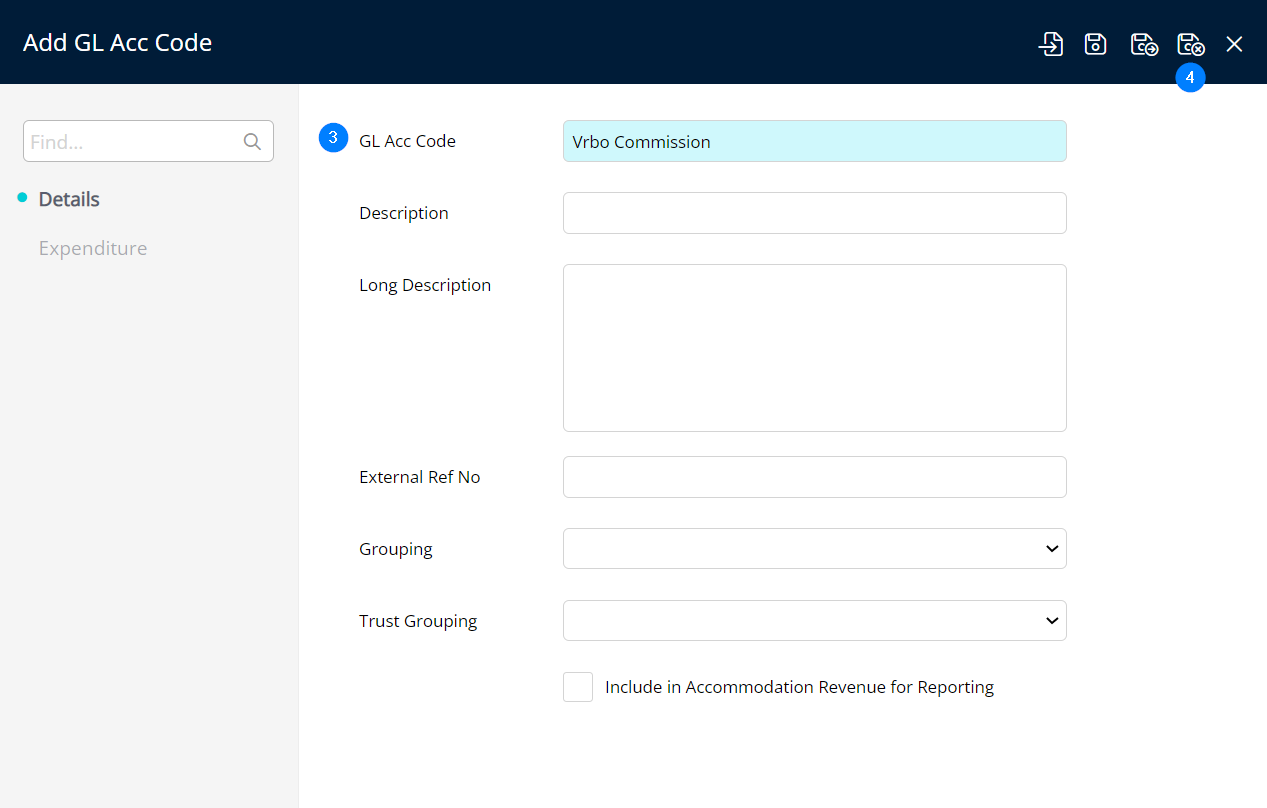Switch to the Expenditure section
Viewport: 1267px width, 808px height.
coord(93,248)
